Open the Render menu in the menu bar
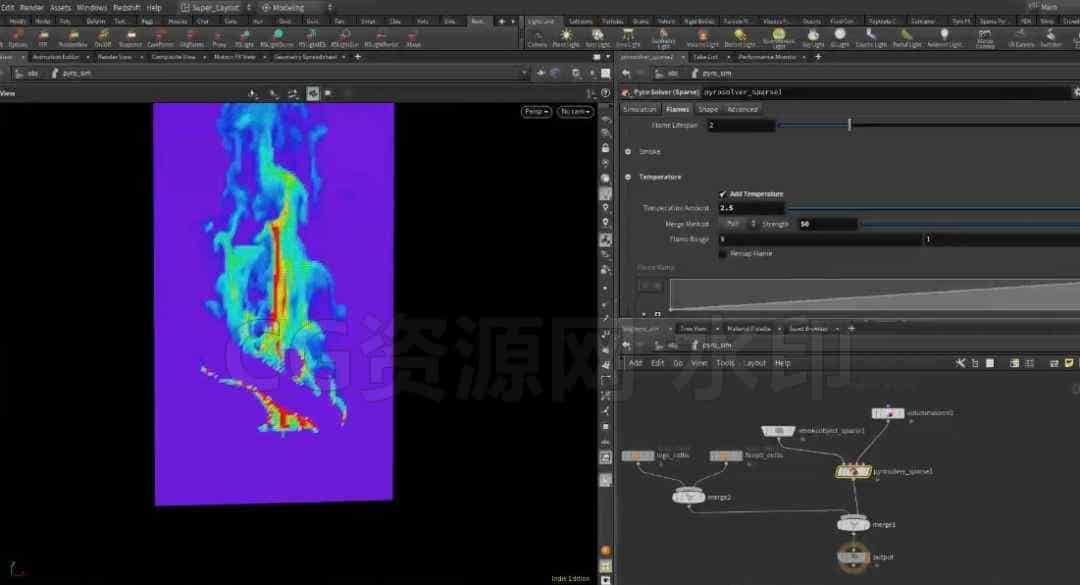The image size is (1080, 585). pos(31,8)
